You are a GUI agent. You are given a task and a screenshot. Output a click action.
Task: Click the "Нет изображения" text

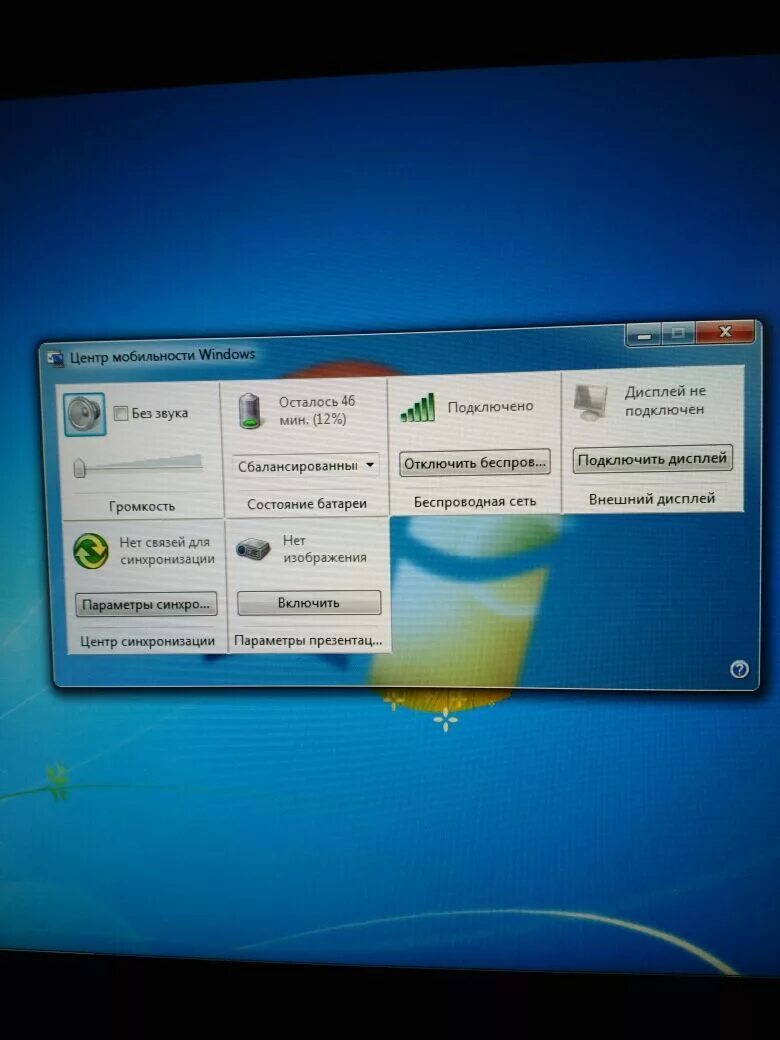tap(324, 549)
